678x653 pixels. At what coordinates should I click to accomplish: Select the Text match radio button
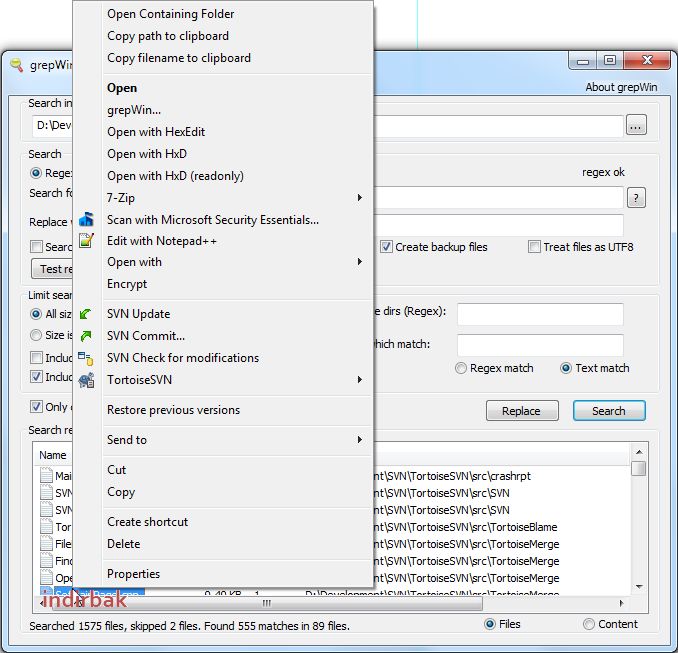pyautogui.click(x=566, y=368)
